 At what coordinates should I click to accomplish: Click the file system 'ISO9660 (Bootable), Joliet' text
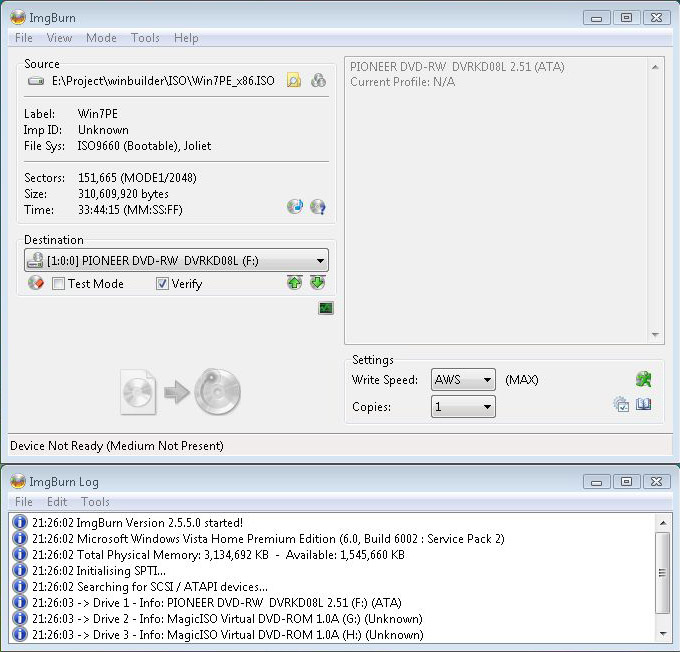[x=144, y=146]
